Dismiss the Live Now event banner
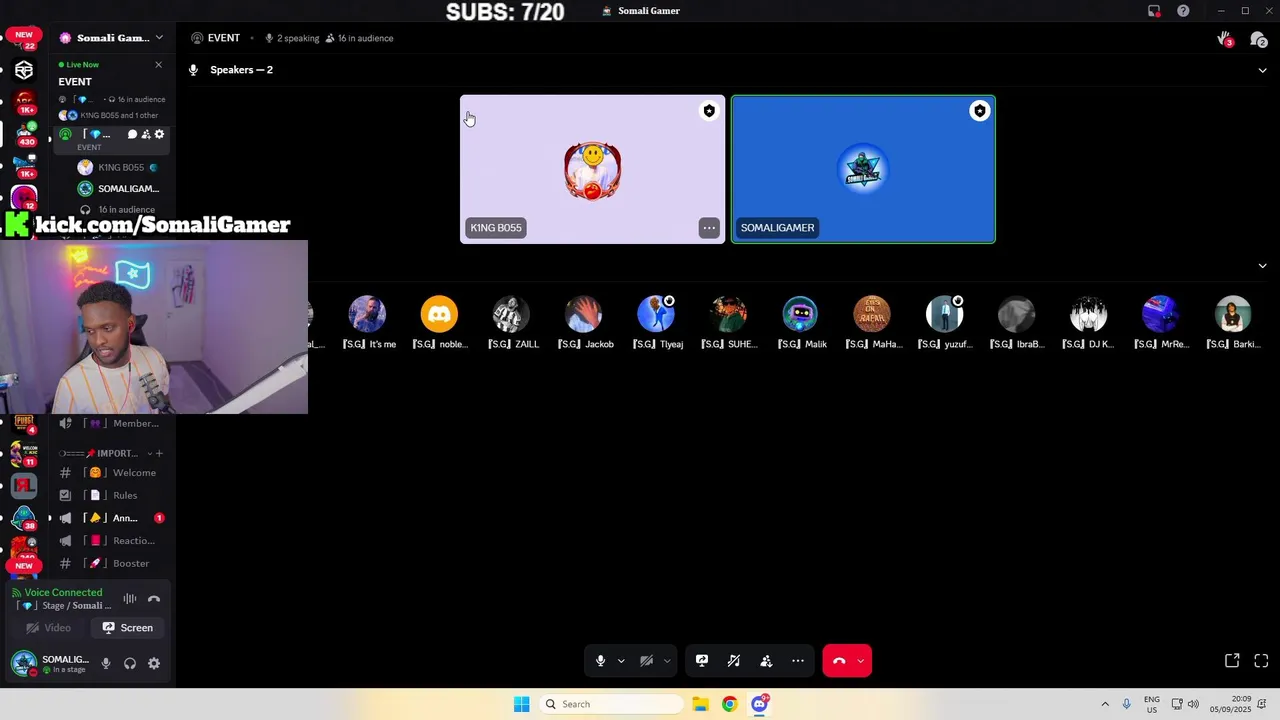This screenshot has width=1280, height=720. point(158,65)
